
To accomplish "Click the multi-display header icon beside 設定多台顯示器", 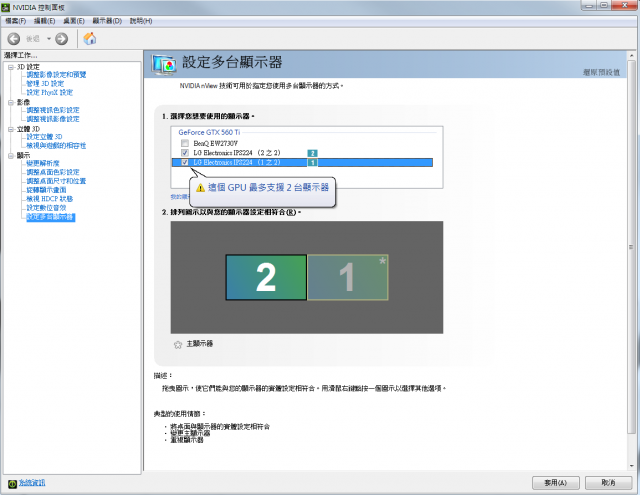I will point(164,64).
